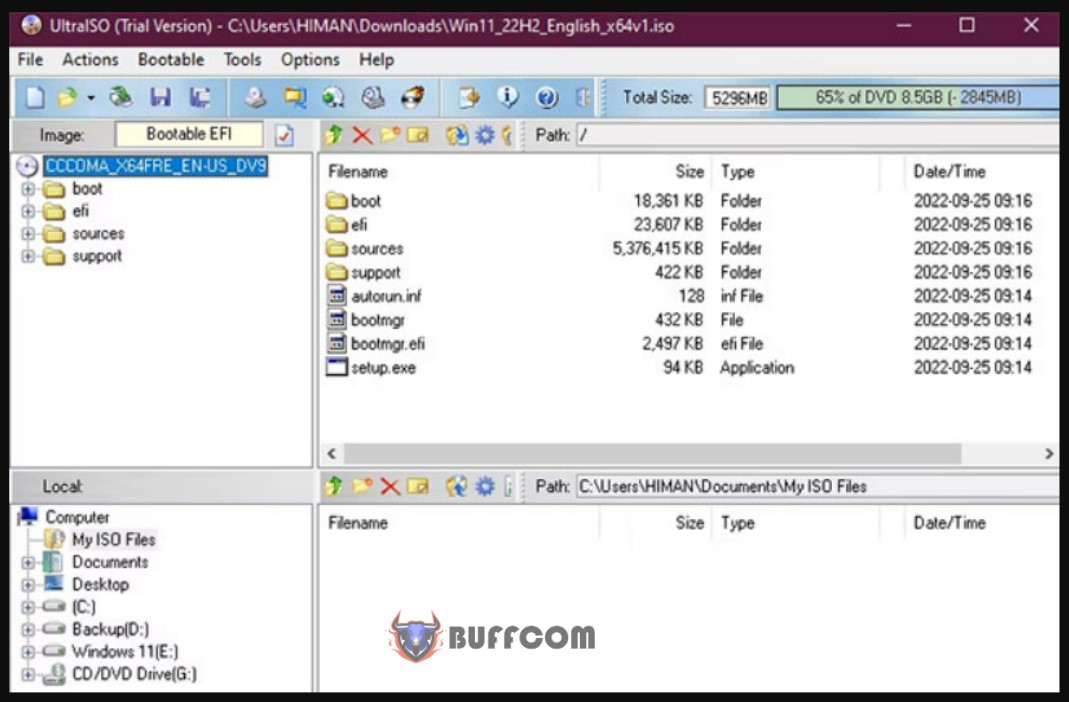The image size is (1069, 702).
Task: Click the Exit door icon in the toolbar
Action: (x=583, y=97)
